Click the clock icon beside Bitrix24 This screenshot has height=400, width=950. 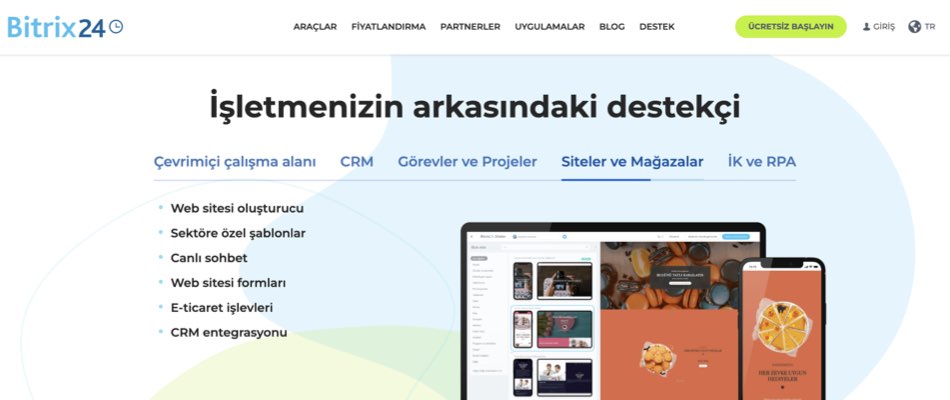pos(116,27)
